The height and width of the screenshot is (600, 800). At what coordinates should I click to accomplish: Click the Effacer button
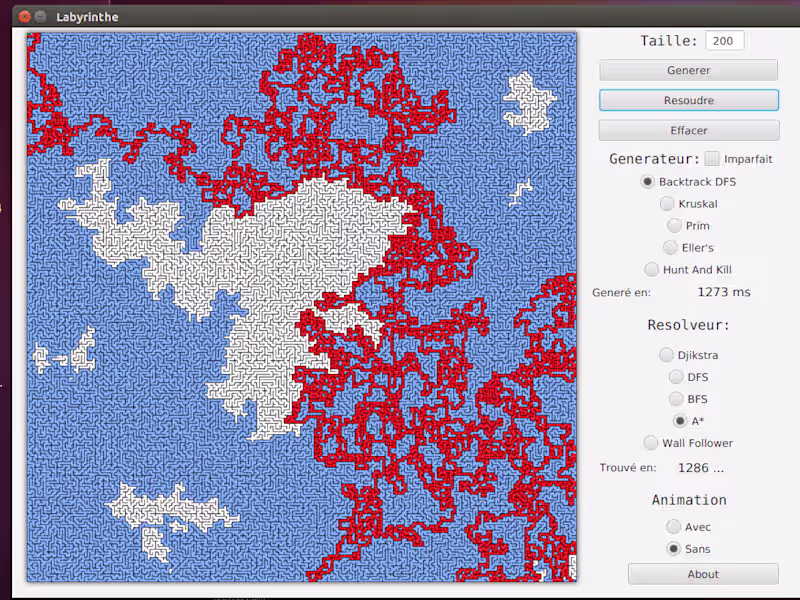pos(688,130)
